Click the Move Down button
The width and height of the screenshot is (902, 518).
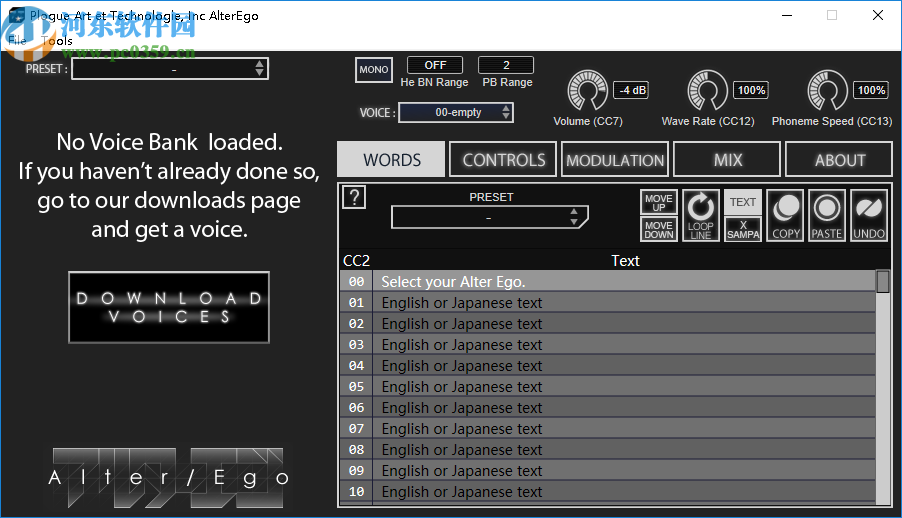coord(659,229)
